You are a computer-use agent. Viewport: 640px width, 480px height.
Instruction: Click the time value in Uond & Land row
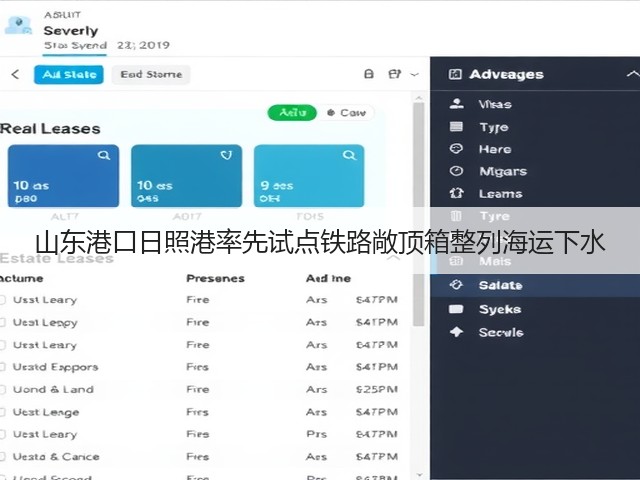[376, 389]
